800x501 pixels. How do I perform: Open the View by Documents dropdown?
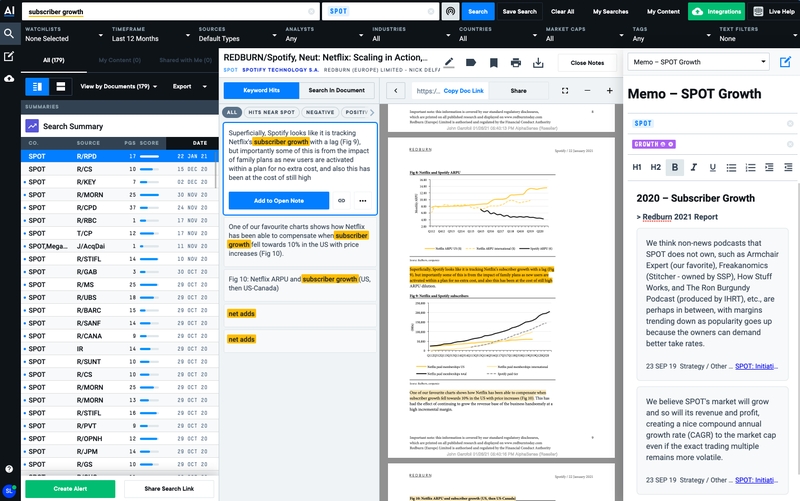tap(118, 87)
